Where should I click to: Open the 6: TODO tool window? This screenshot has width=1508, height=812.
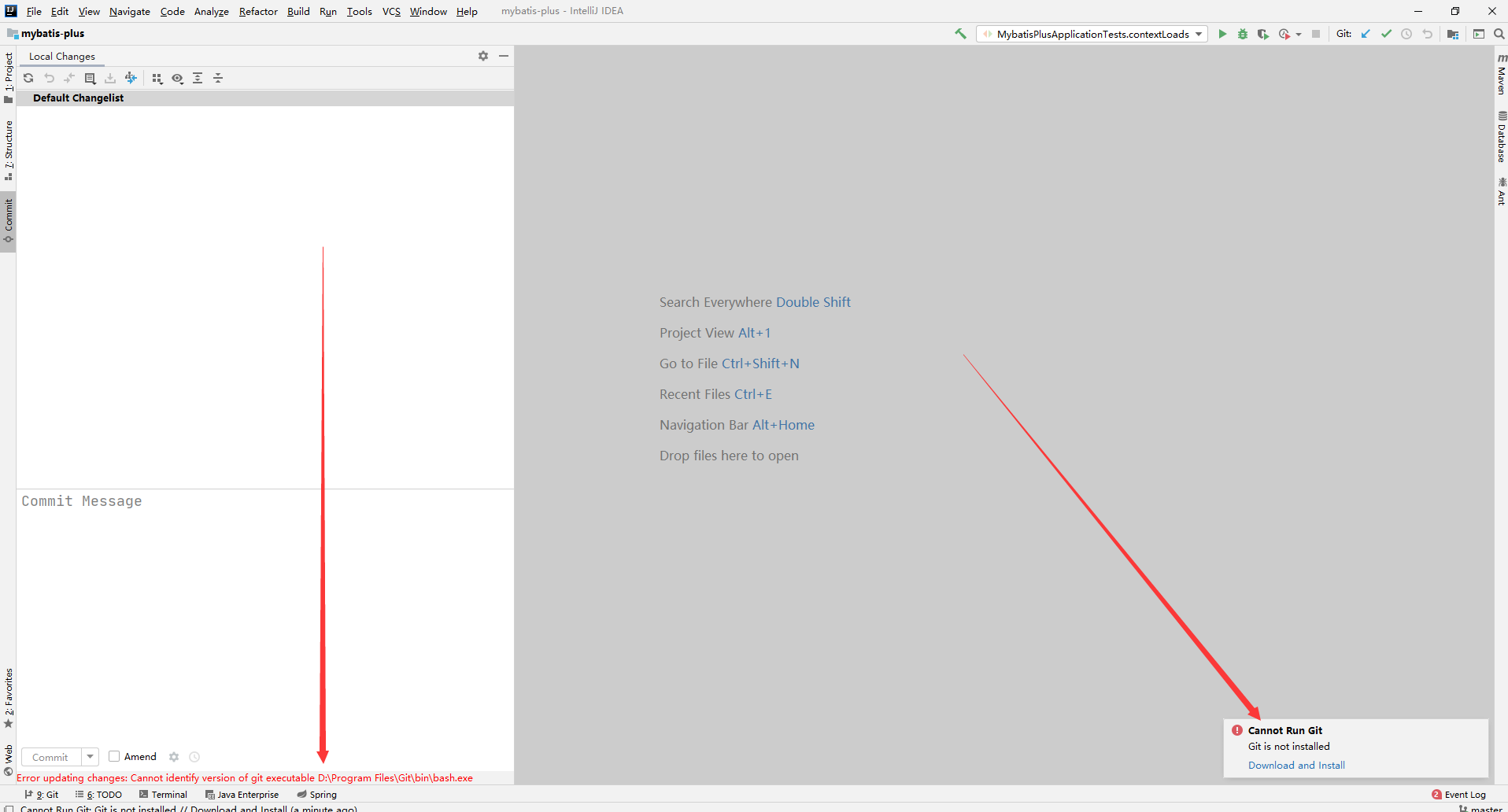[x=99, y=794]
